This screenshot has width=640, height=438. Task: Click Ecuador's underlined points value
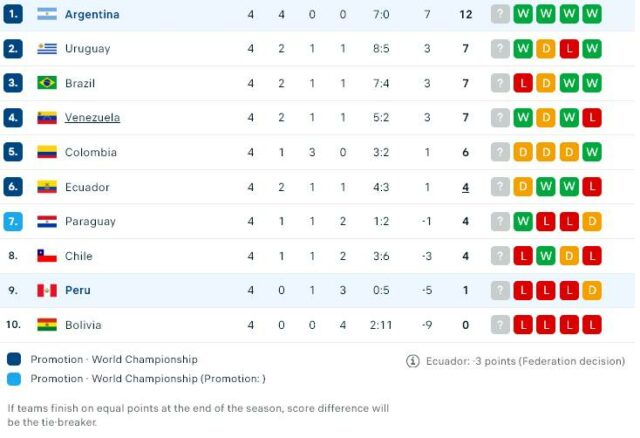(x=465, y=187)
